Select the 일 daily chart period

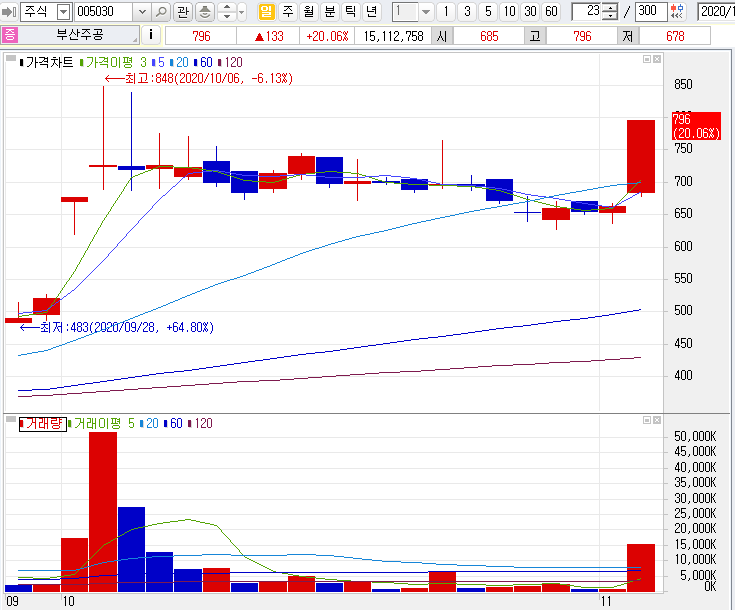[266, 11]
